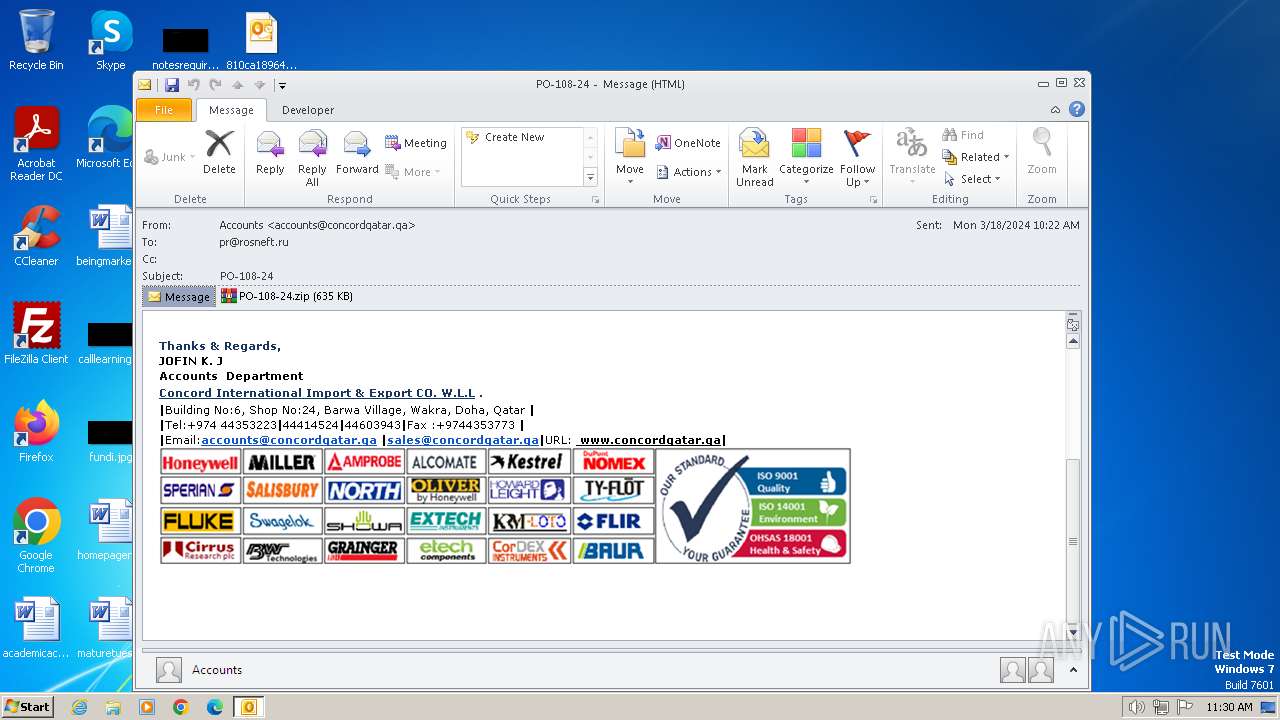
Task: Click the volume icon in system tray
Action: click(x=1136, y=707)
